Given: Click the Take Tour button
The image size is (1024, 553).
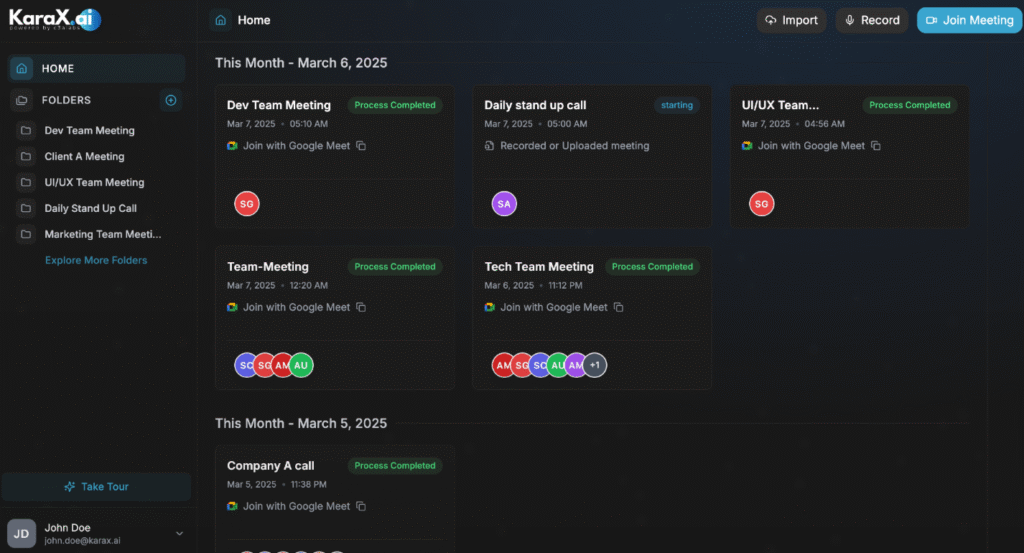Looking at the screenshot, I should [x=96, y=487].
